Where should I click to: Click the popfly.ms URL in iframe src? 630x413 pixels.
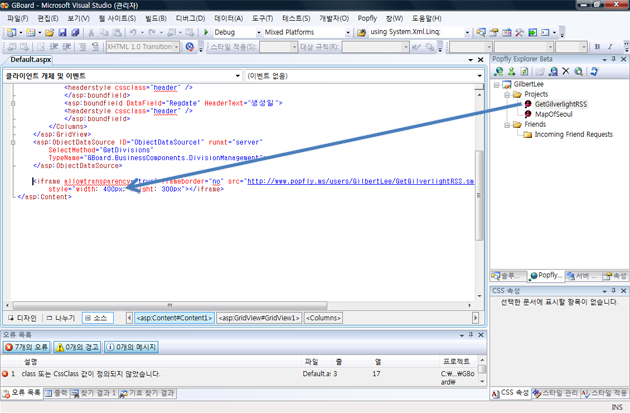360,182
